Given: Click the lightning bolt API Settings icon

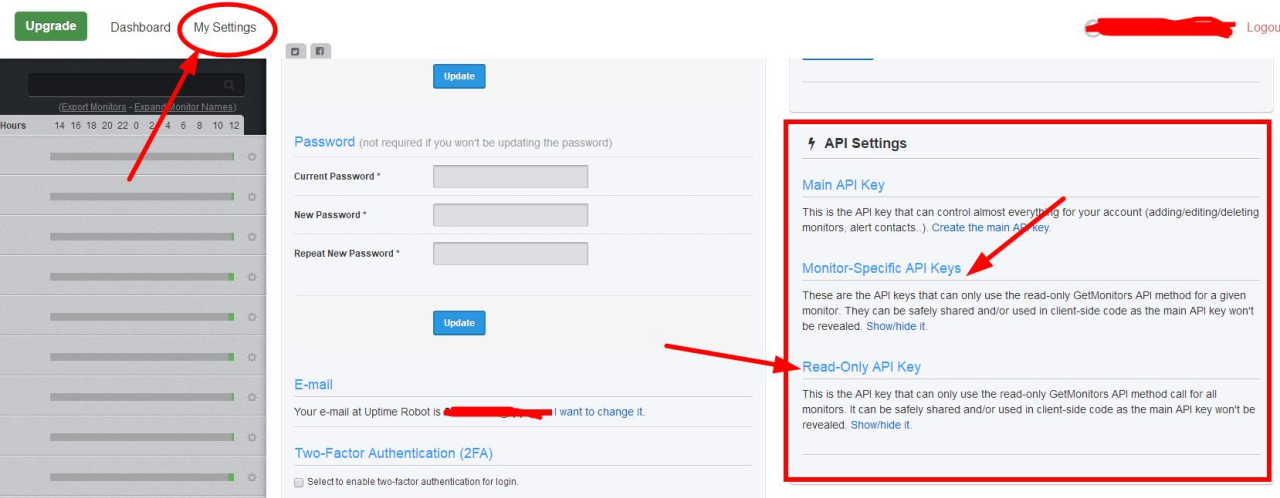Looking at the screenshot, I should 811,143.
